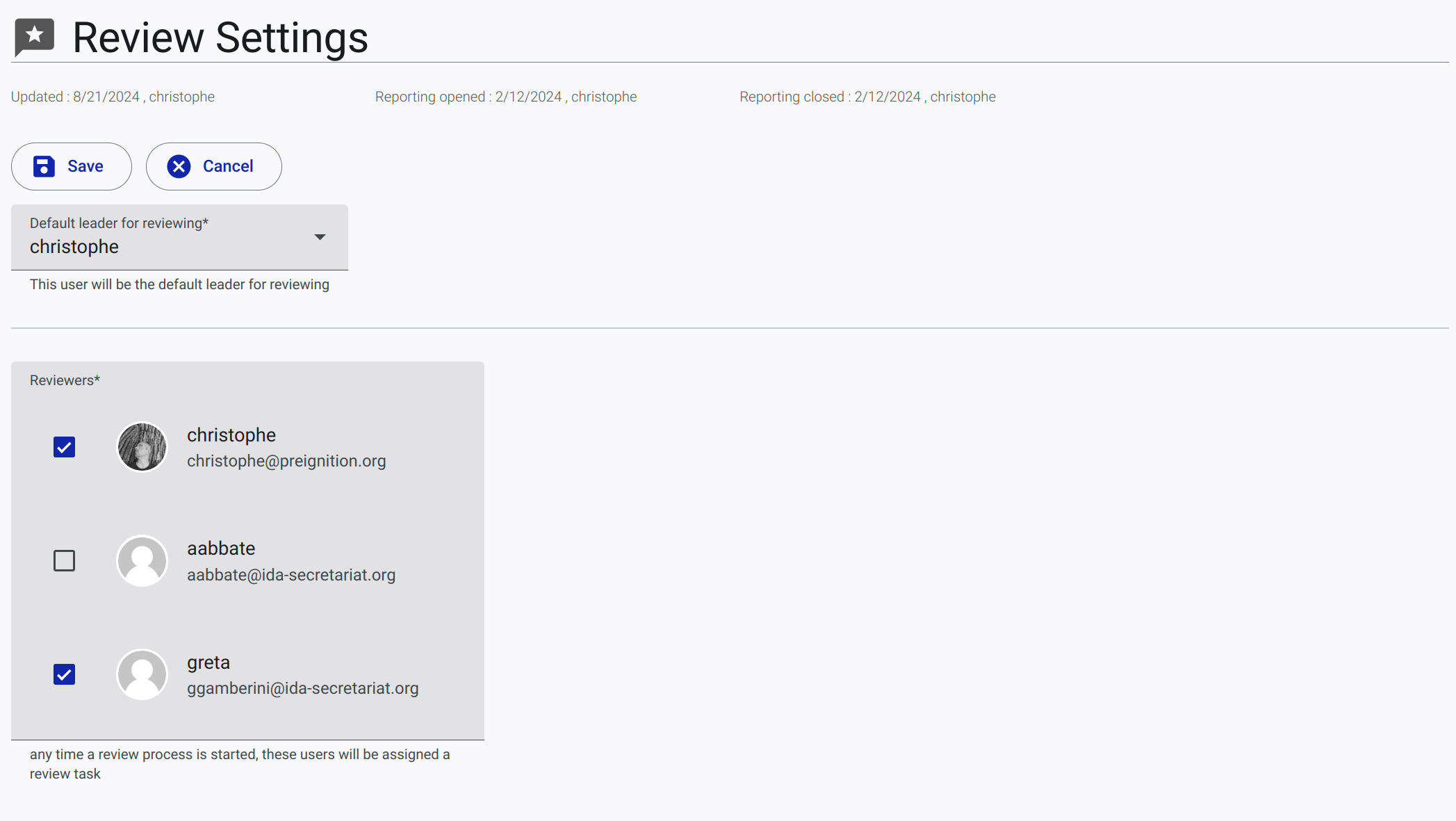
Task: Click christophe@preignition.org email text
Action: (286, 461)
